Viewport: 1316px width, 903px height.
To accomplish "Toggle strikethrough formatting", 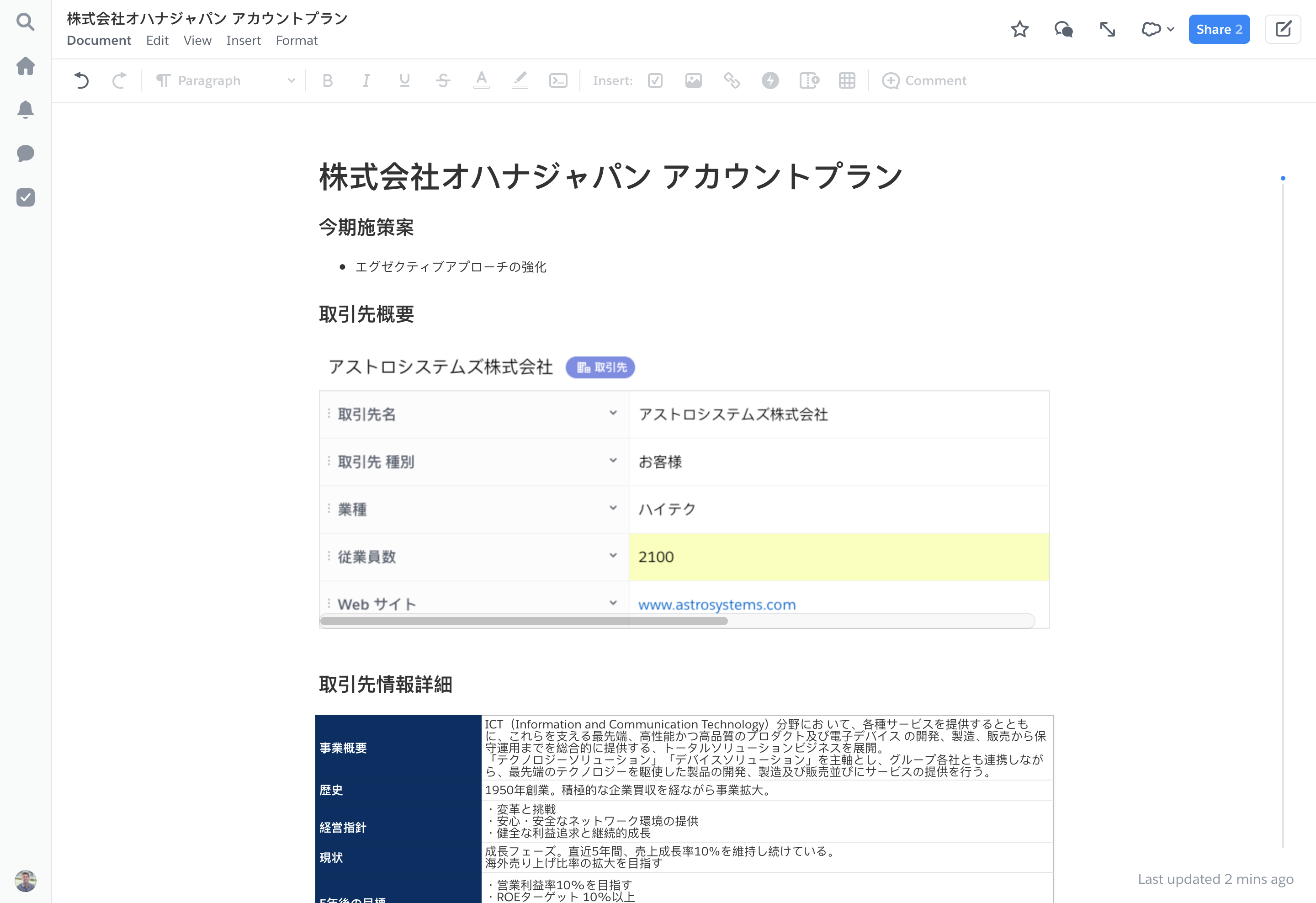I will tap(443, 80).
